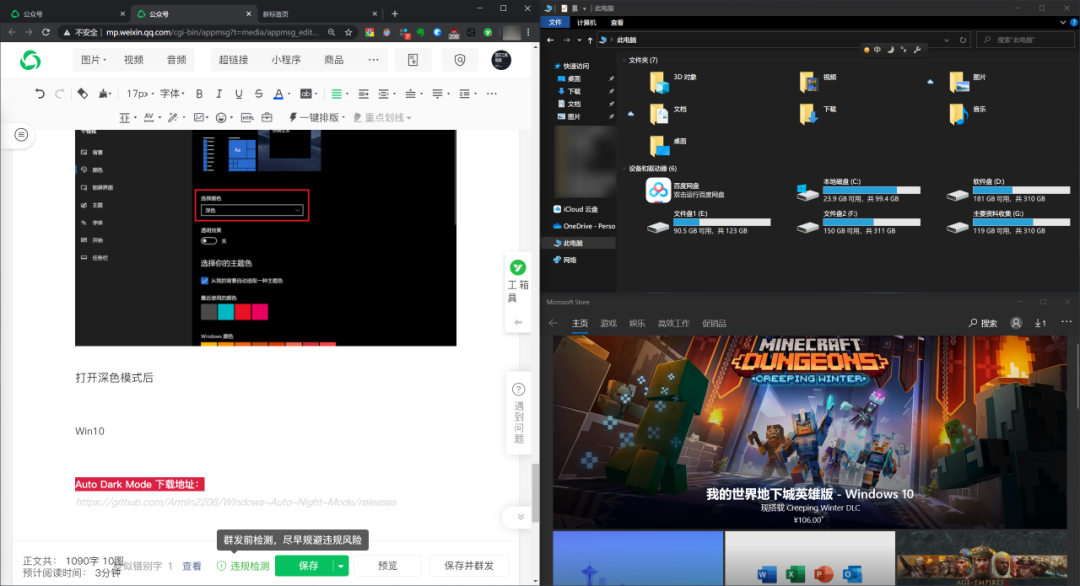Click the eraser clear-format icon
This screenshot has height=586, width=1080.
coord(83,94)
